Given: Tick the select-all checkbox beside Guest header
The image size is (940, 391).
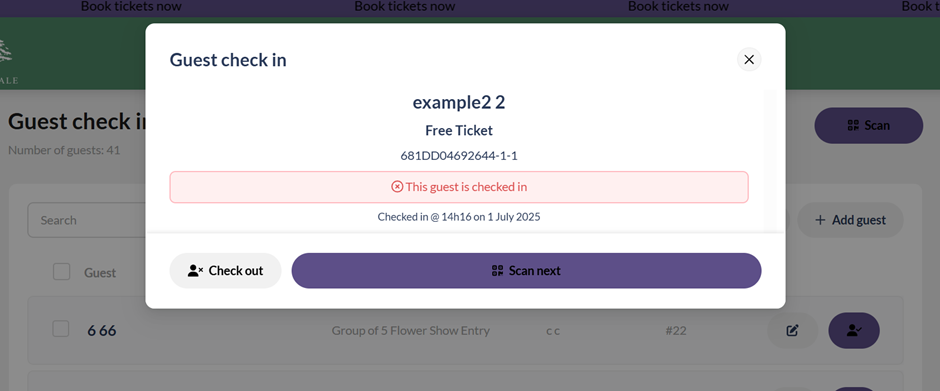Looking at the screenshot, I should tap(61, 272).
